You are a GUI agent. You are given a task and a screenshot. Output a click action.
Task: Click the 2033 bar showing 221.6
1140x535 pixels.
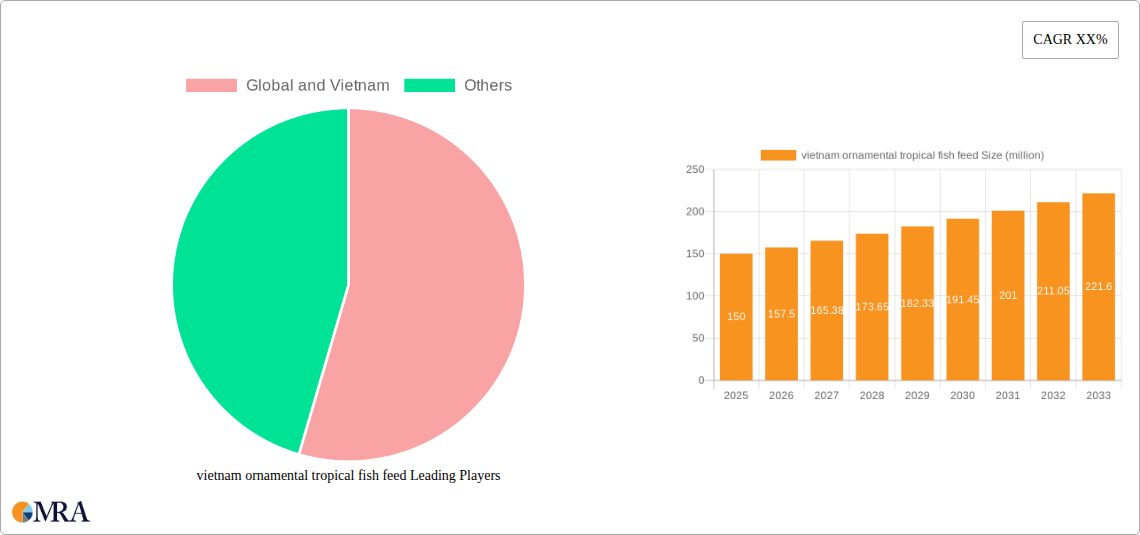coord(1099,286)
